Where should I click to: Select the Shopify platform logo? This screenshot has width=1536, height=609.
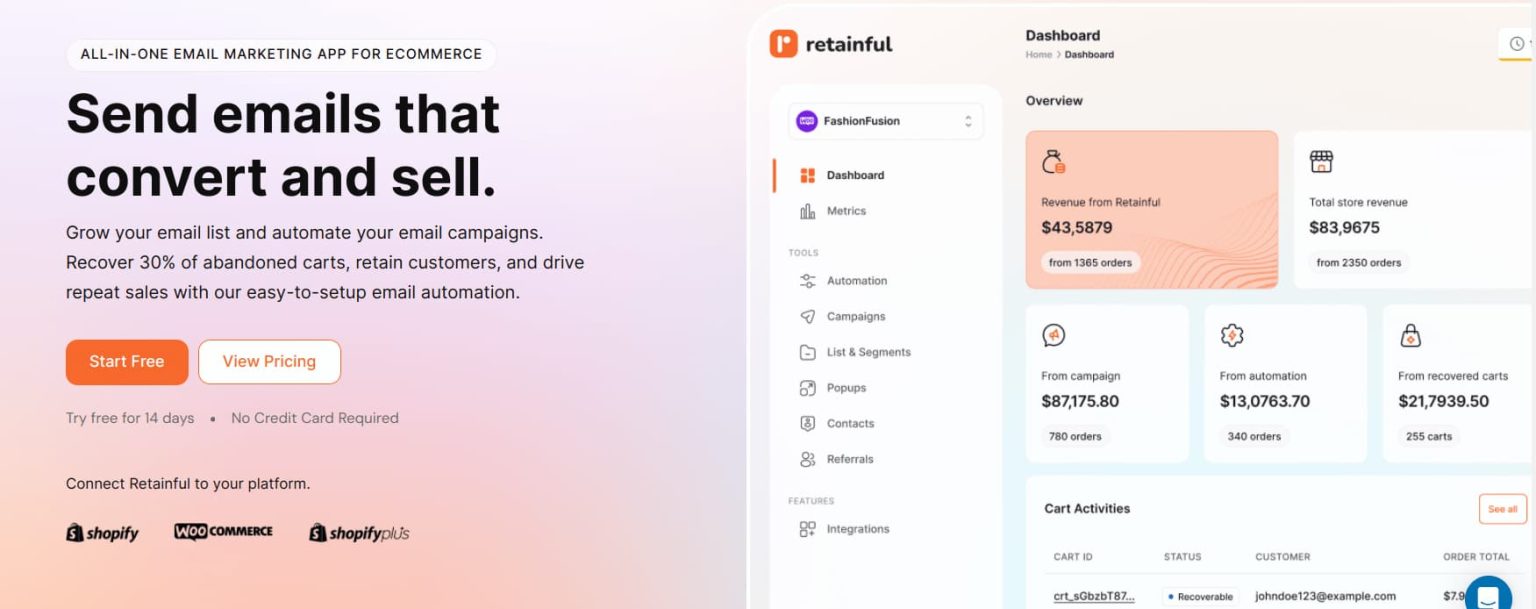102,532
